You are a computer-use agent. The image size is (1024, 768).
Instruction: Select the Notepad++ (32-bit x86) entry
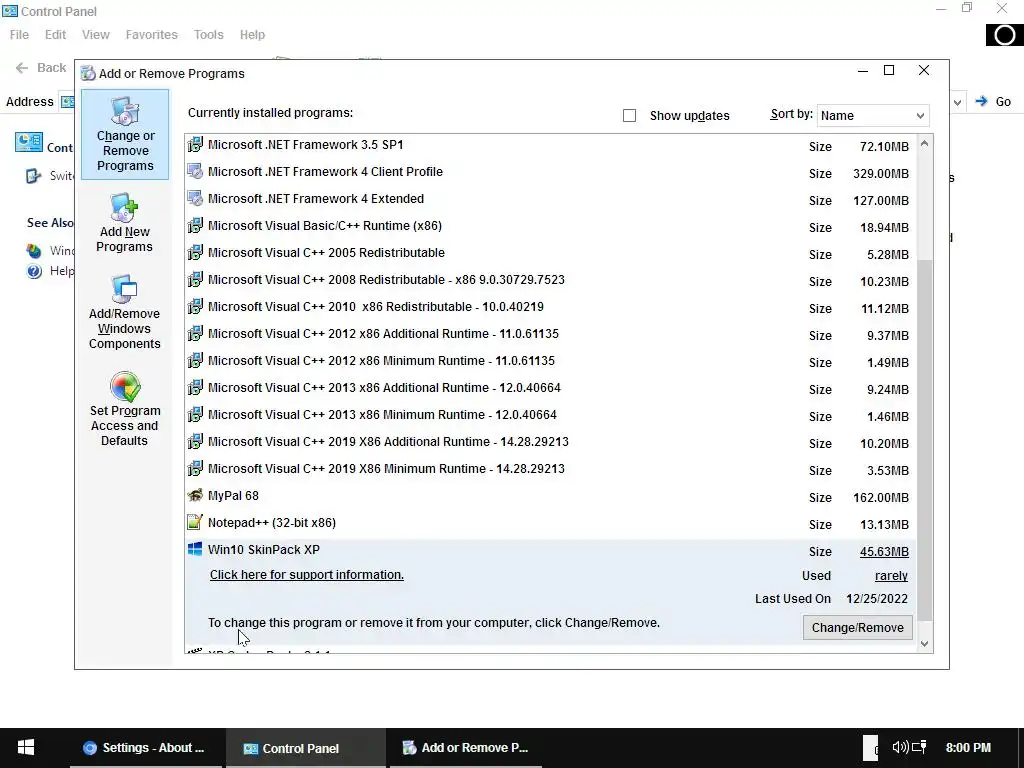pos(550,523)
